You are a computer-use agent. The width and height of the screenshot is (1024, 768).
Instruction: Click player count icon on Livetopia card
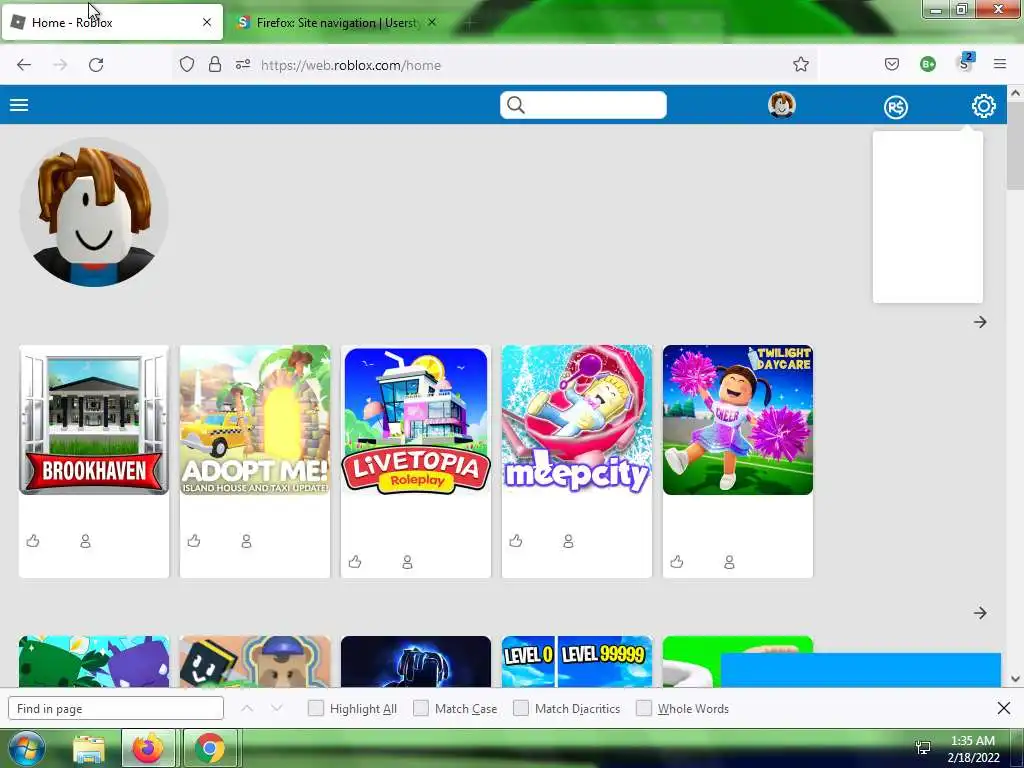[408, 562]
